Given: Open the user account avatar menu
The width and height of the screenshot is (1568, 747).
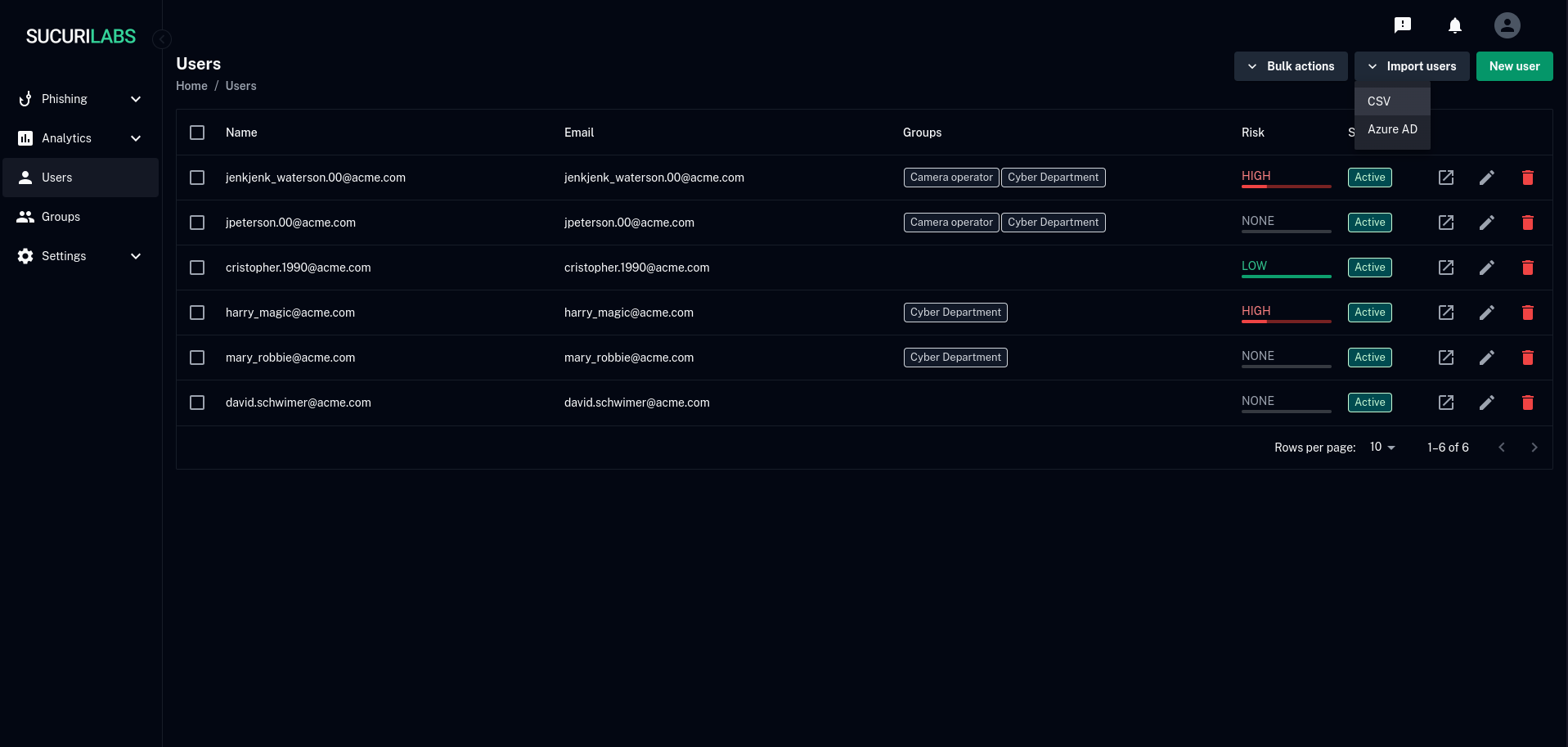Looking at the screenshot, I should 1507,25.
